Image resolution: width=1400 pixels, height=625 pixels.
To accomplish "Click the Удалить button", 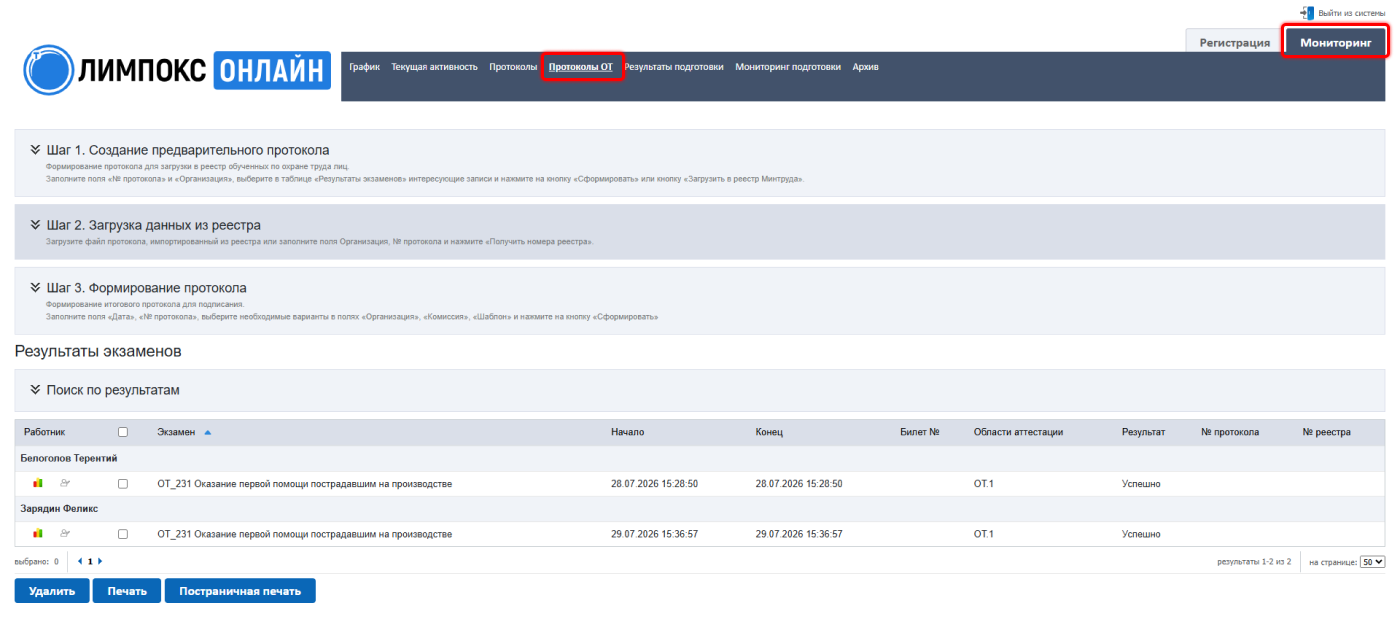I will pyautogui.click(x=52, y=591).
